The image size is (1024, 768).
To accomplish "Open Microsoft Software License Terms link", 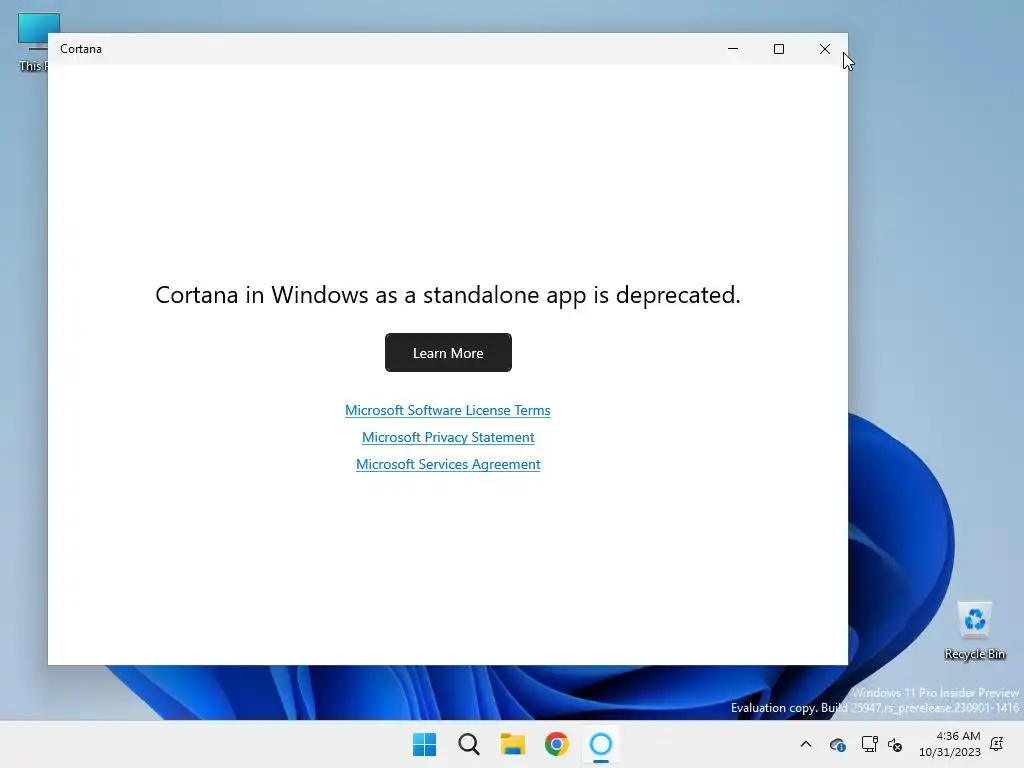I will (x=447, y=410).
